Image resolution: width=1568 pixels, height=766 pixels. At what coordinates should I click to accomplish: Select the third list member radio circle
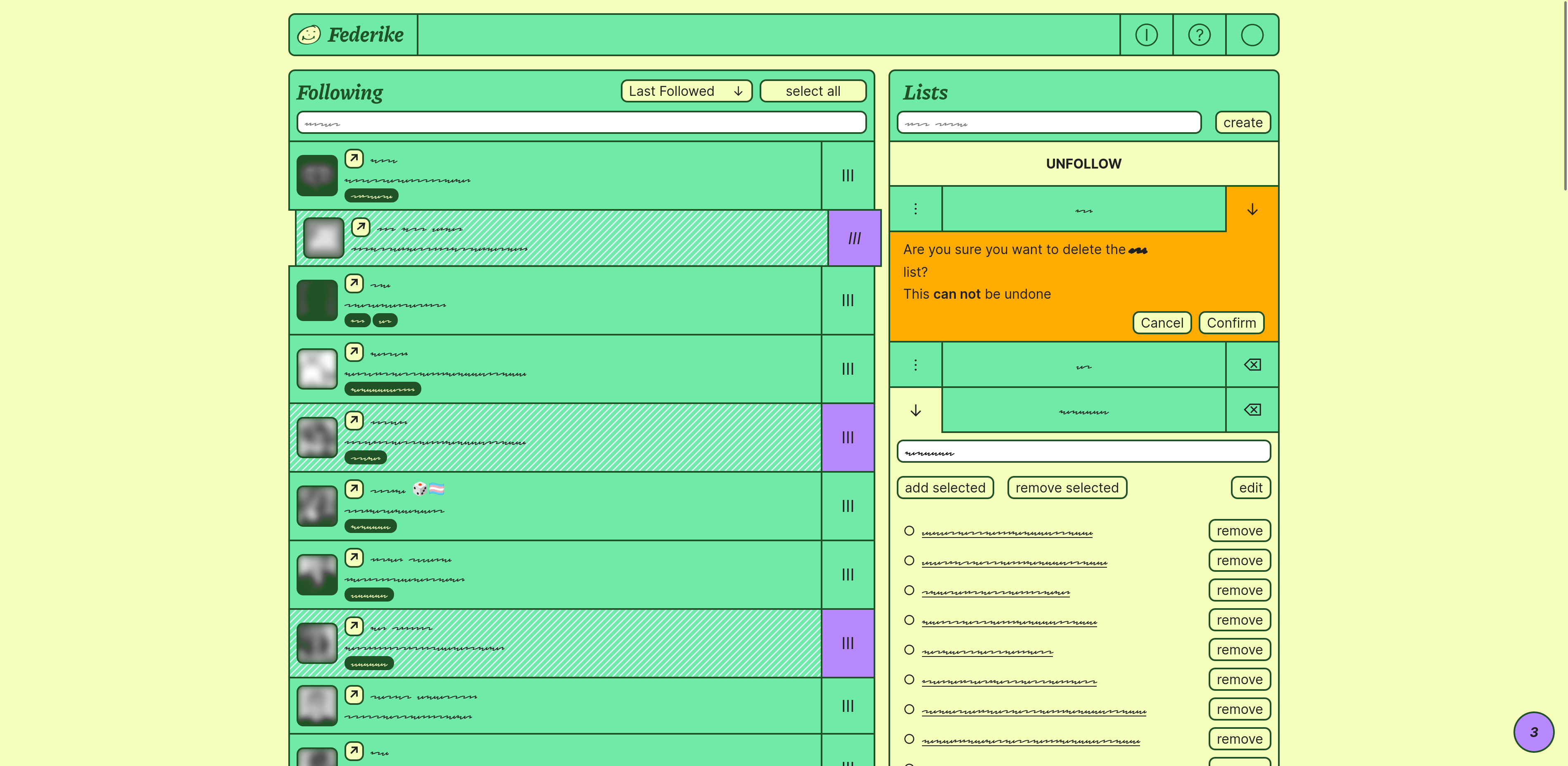pos(909,590)
